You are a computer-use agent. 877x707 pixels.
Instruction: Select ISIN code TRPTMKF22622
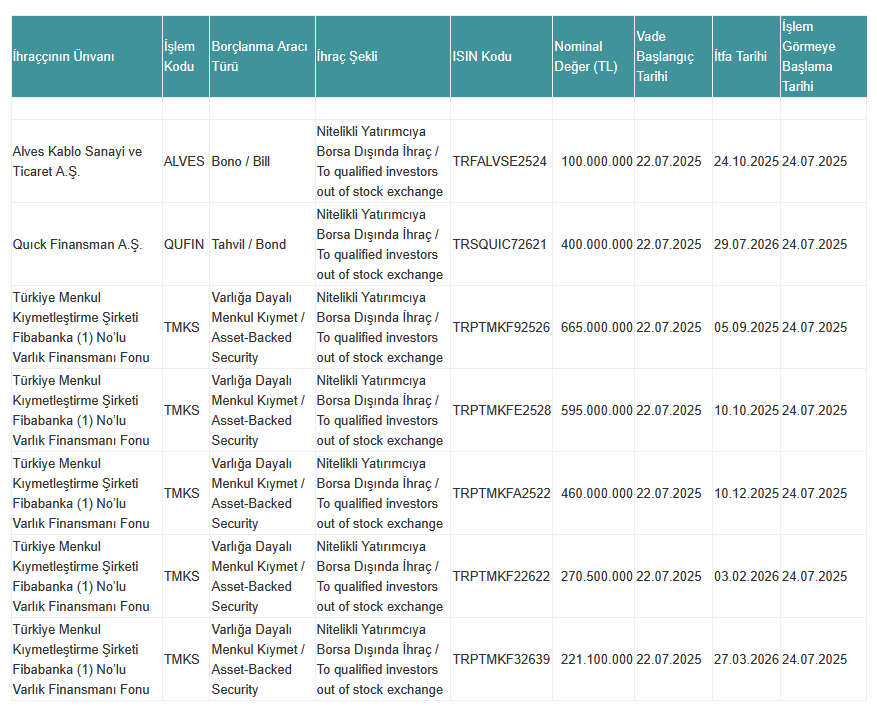point(501,576)
